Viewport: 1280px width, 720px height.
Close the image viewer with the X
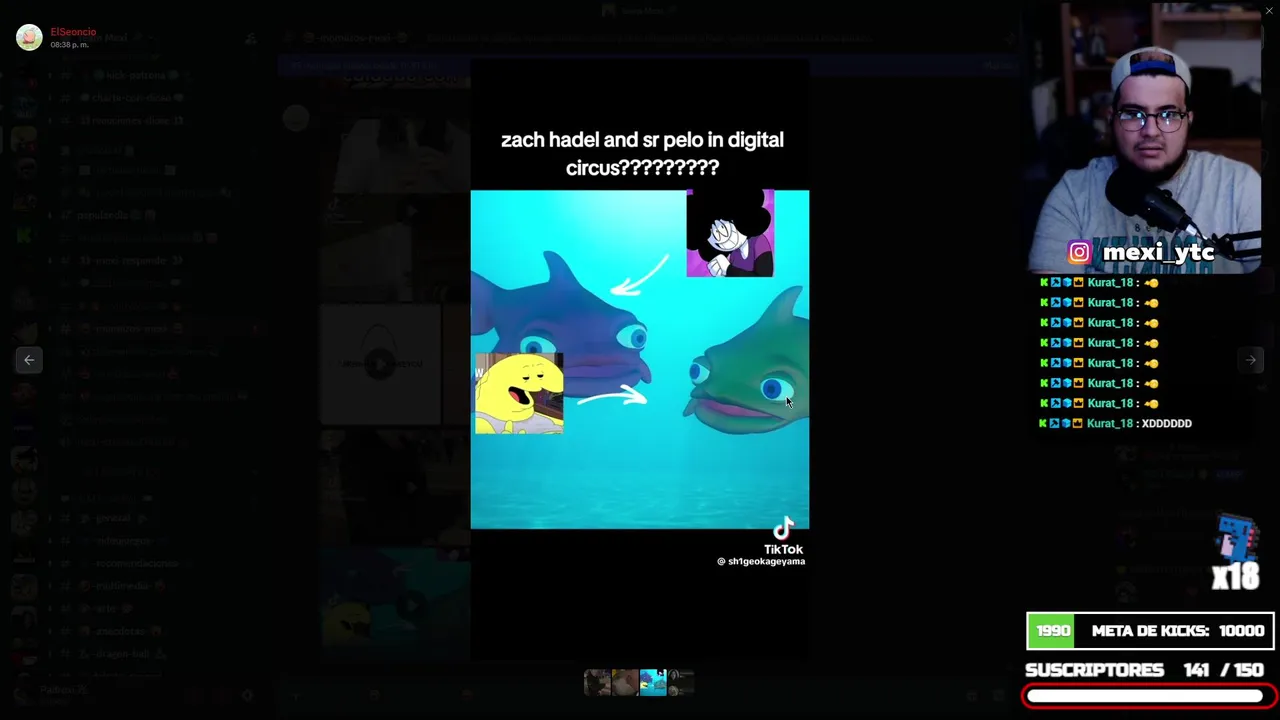pyautogui.click(x=1269, y=11)
